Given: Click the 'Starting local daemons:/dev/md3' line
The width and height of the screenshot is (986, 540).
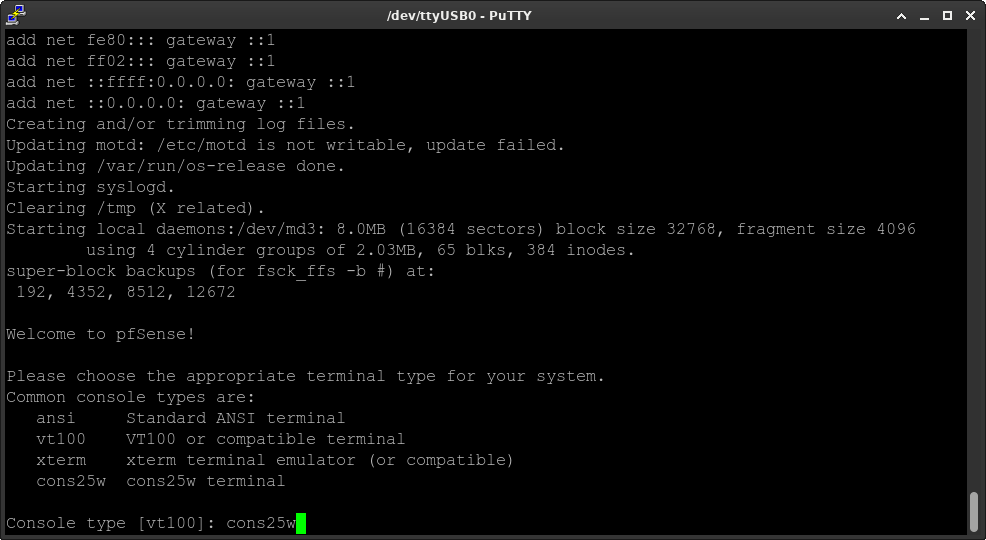Looking at the screenshot, I should coord(461,229).
